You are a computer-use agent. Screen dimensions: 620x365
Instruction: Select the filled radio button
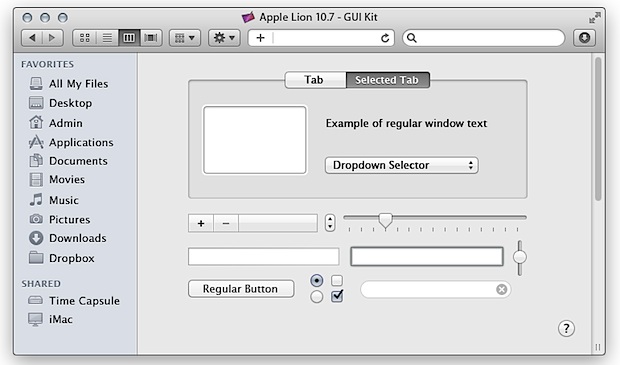(316, 281)
